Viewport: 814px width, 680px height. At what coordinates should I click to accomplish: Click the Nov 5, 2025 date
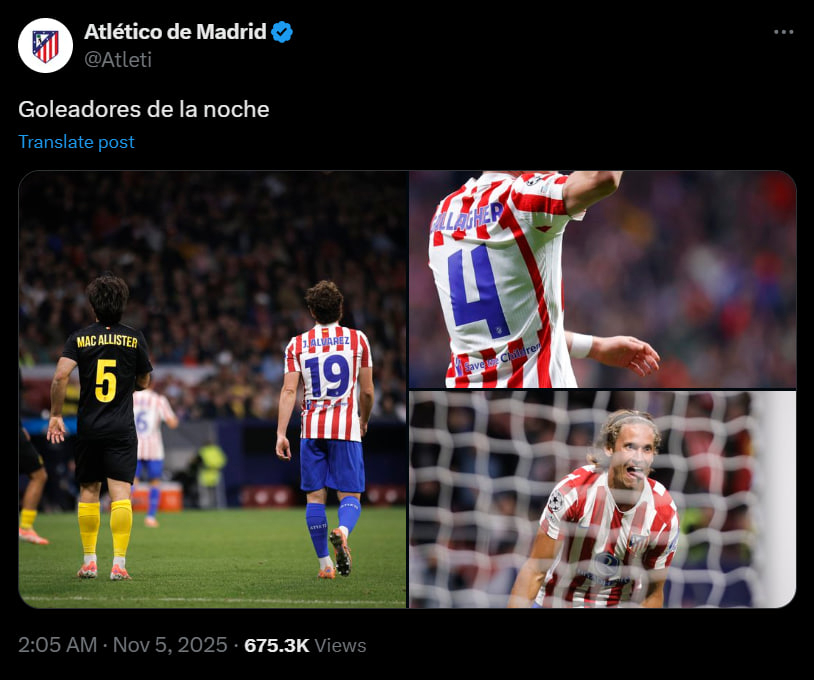(170, 645)
